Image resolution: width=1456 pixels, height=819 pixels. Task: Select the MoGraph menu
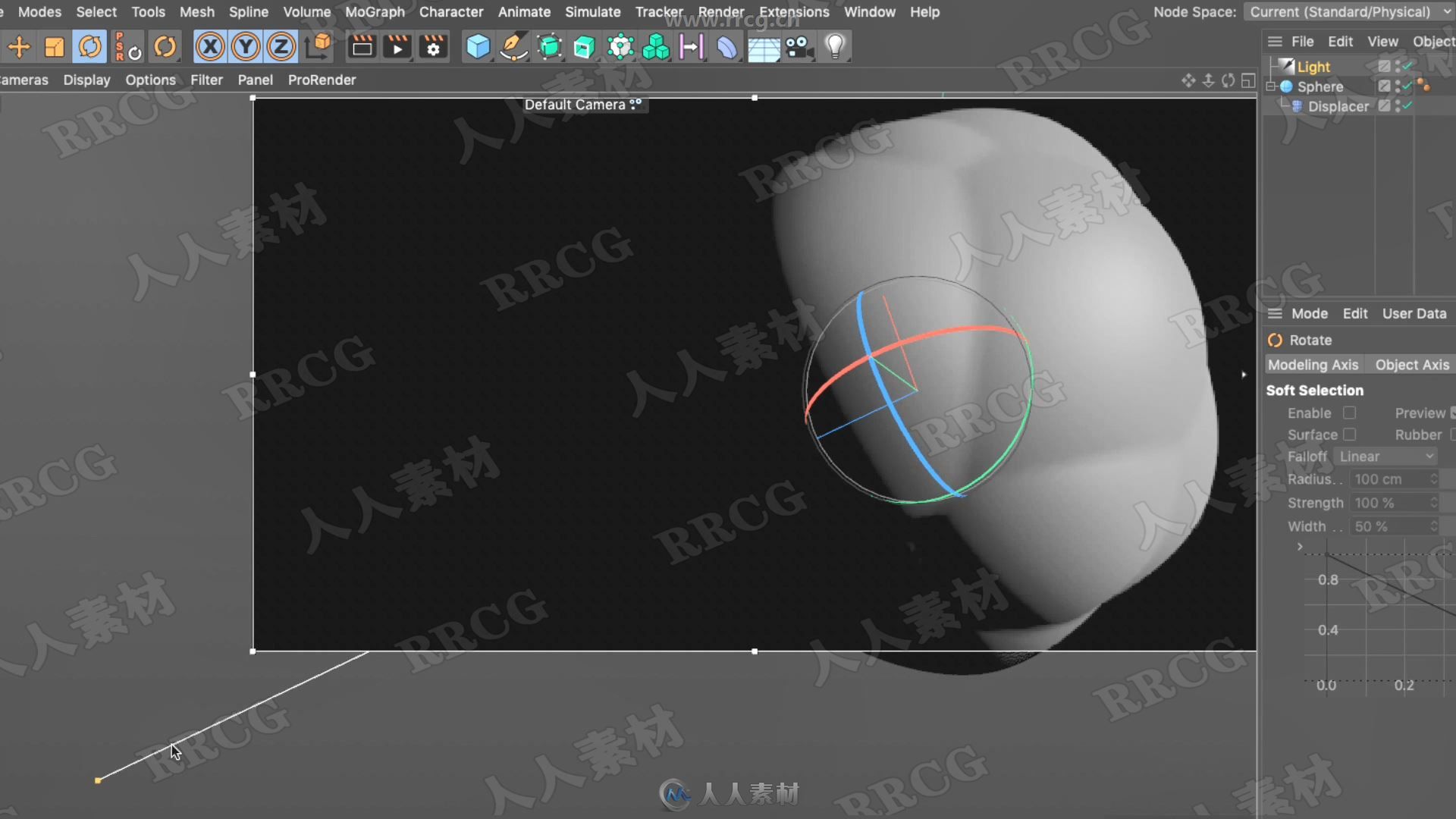(x=373, y=11)
